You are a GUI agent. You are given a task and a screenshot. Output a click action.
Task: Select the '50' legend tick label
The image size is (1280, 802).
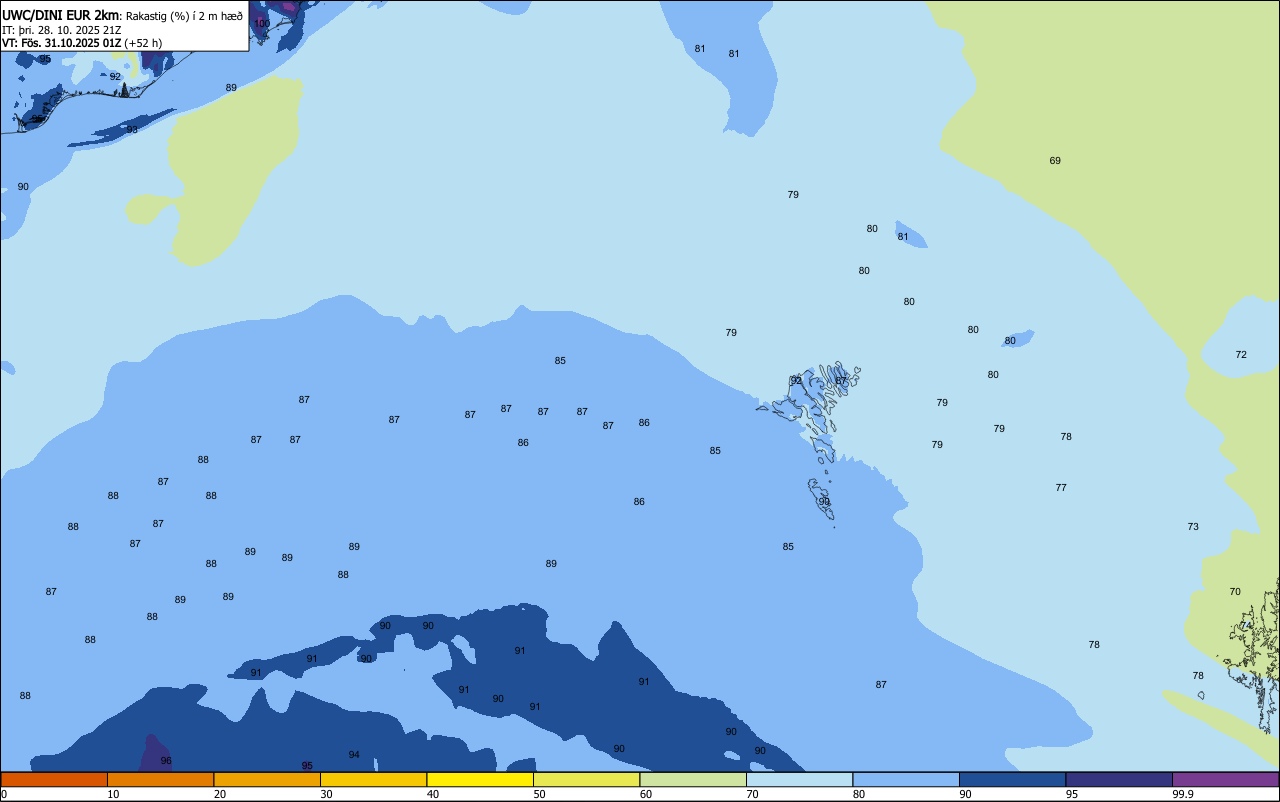pos(539,794)
